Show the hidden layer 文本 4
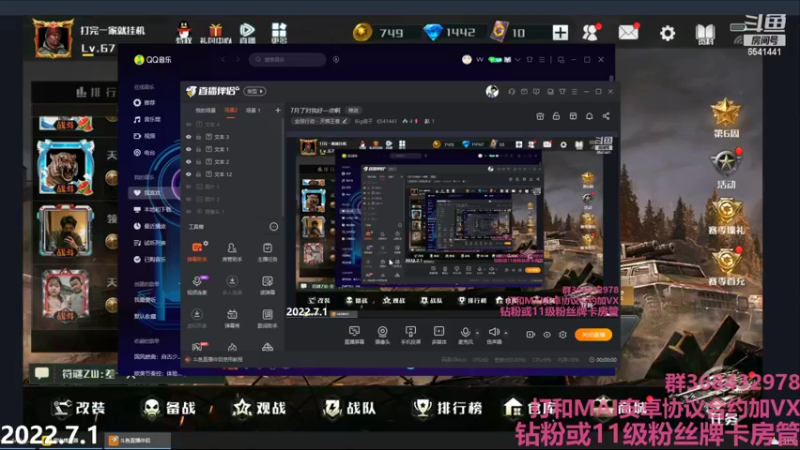The image size is (800, 450). click(189, 124)
